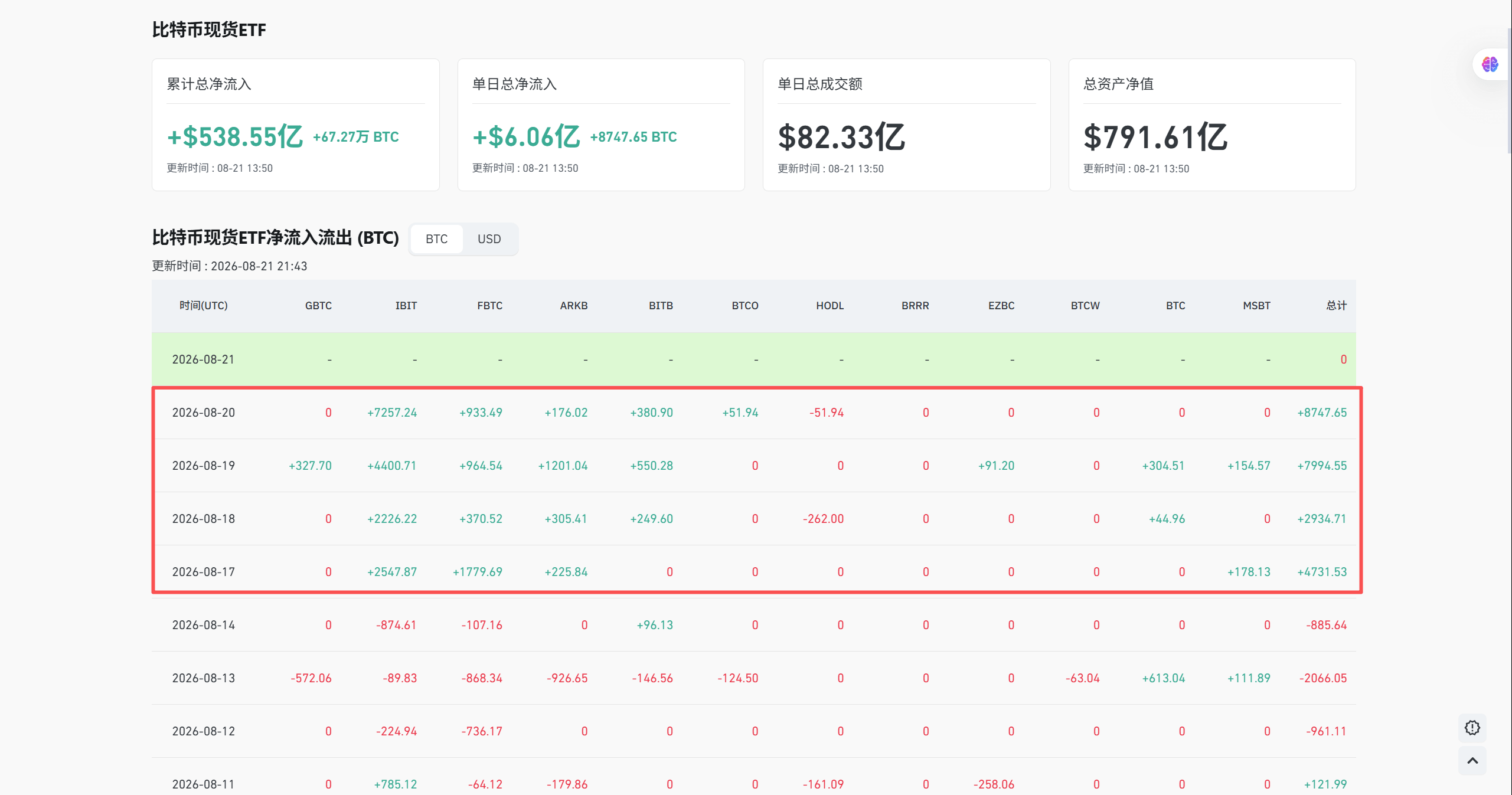The height and width of the screenshot is (795, 1512).
Task: Click the feedback alert icon button
Action: point(1472,728)
